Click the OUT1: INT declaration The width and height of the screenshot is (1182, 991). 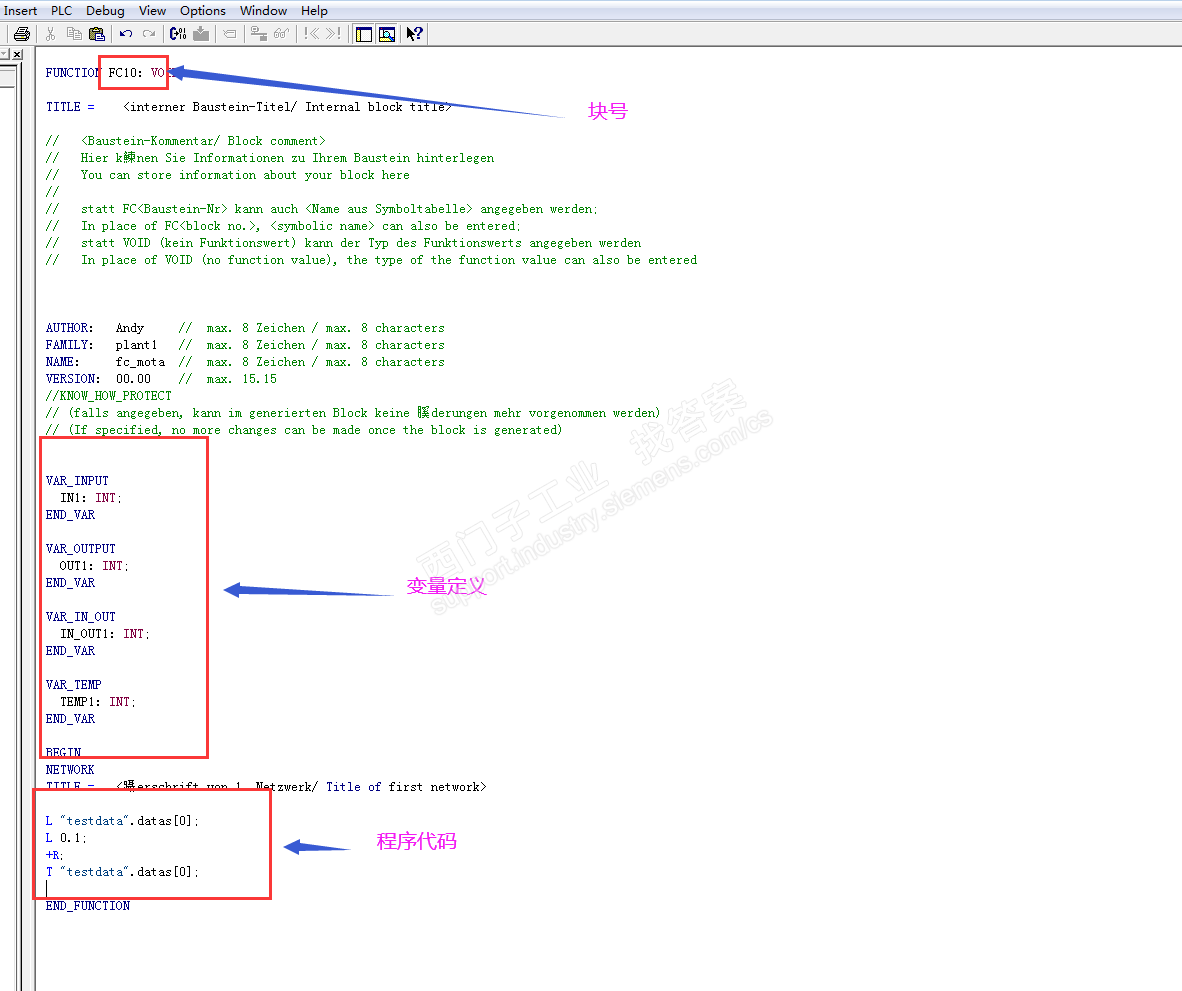(x=94, y=566)
